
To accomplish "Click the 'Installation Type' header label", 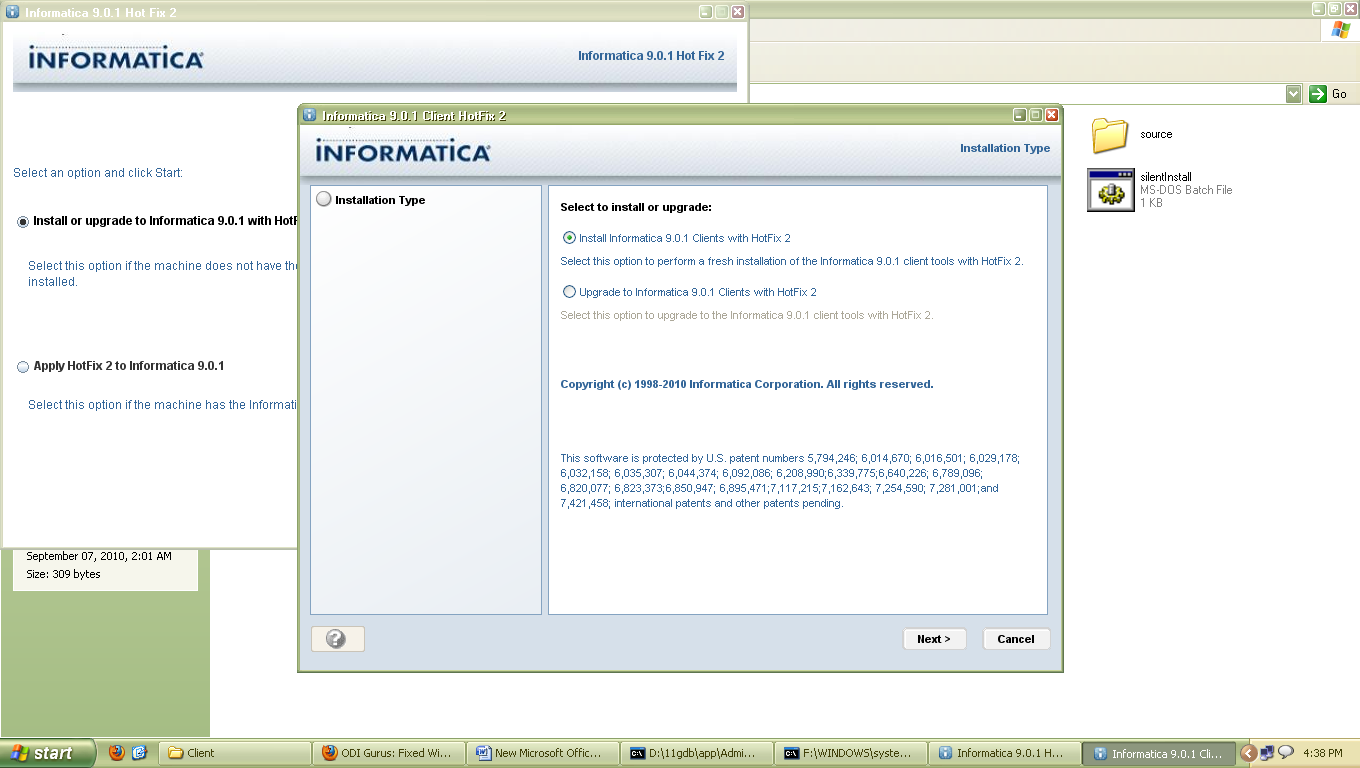I will pyautogui.click(x=1005, y=148).
